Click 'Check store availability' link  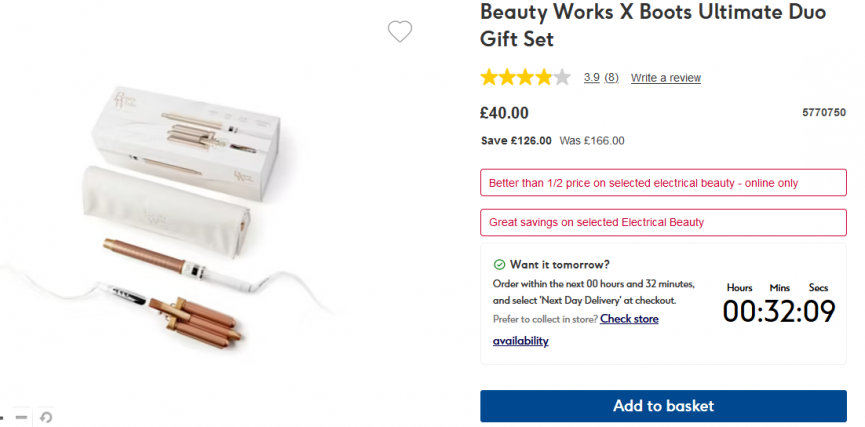coord(629,319)
